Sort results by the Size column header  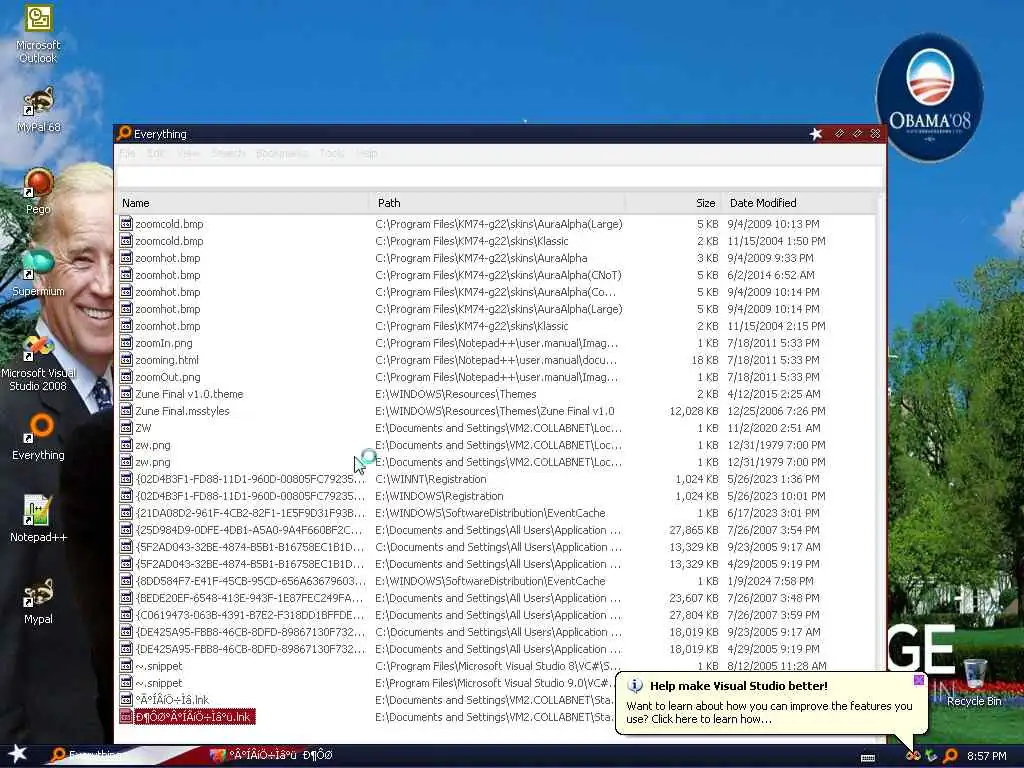673,203
